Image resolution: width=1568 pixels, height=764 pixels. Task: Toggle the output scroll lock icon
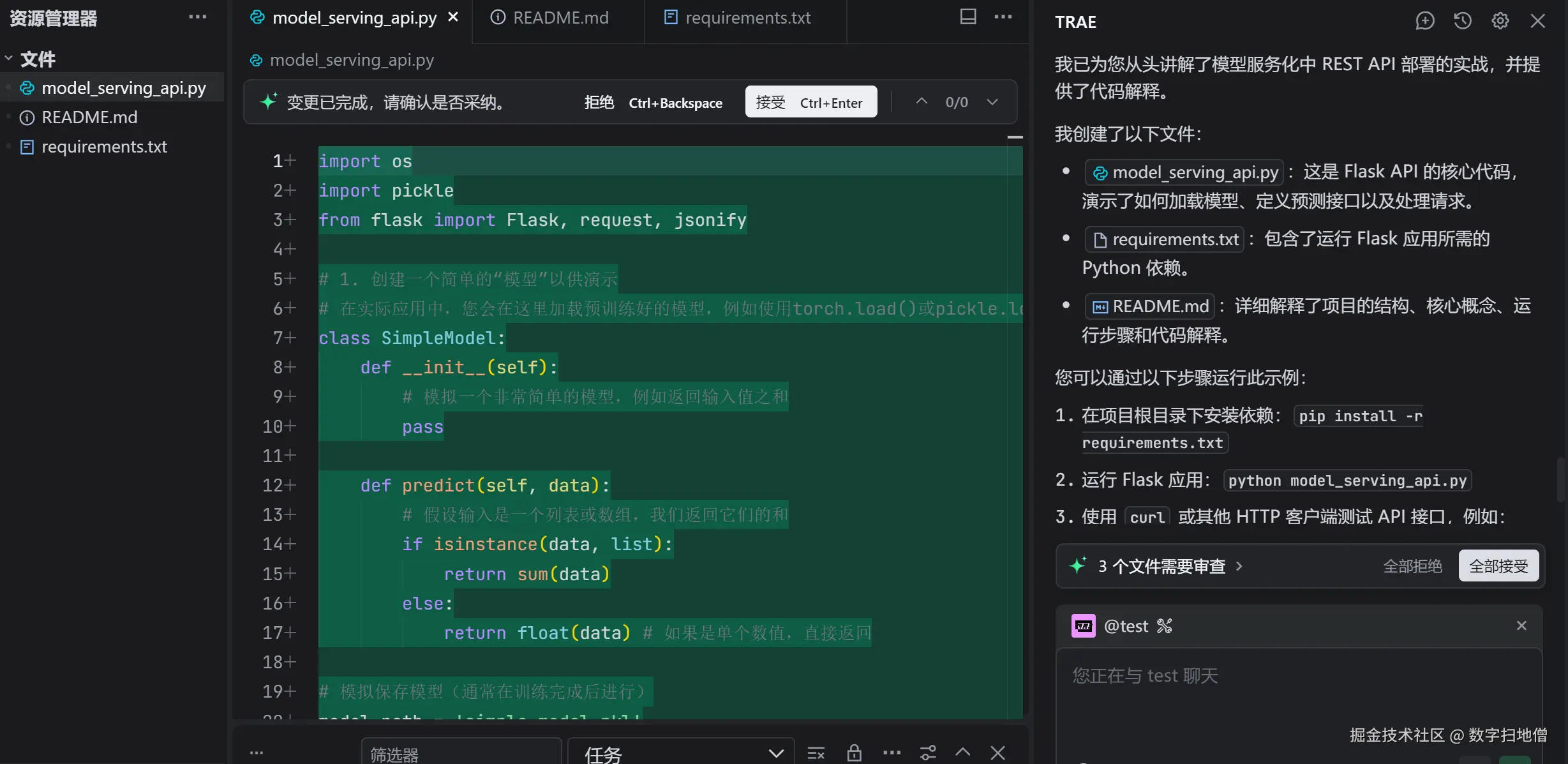[x=854, y=753]
